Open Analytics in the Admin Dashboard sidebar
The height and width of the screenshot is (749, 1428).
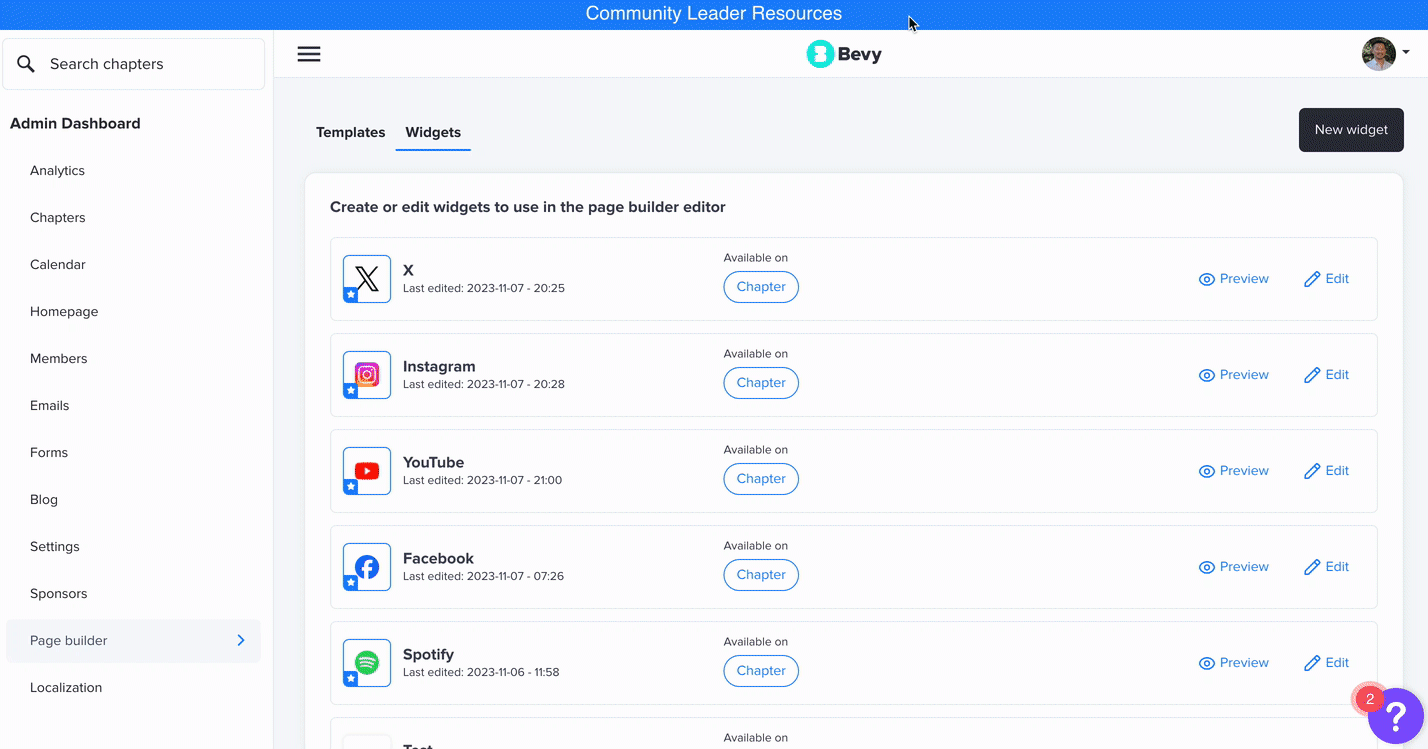click(57, 171)
